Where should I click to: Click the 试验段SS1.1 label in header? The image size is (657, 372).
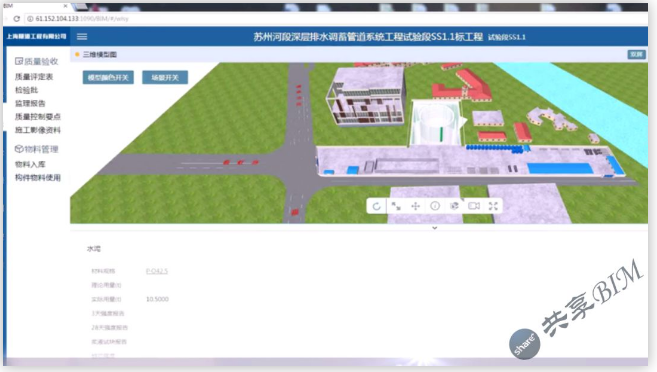click(x=507, y=37)
